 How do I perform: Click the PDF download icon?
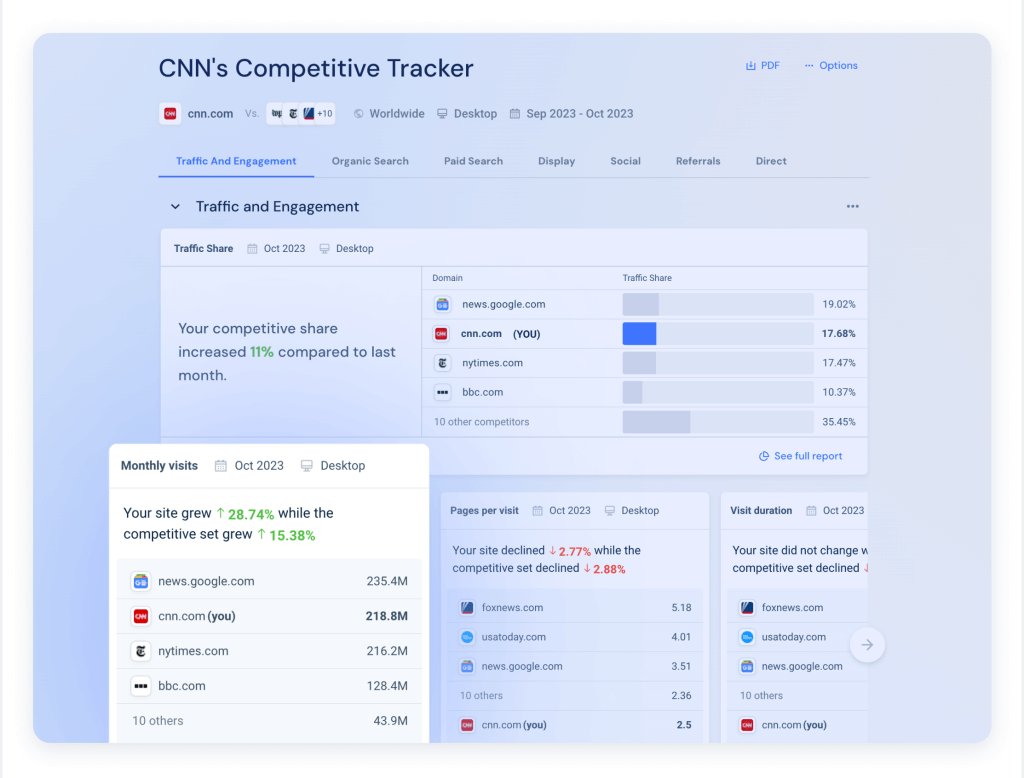pyautogui.click(x=750, y=64)
